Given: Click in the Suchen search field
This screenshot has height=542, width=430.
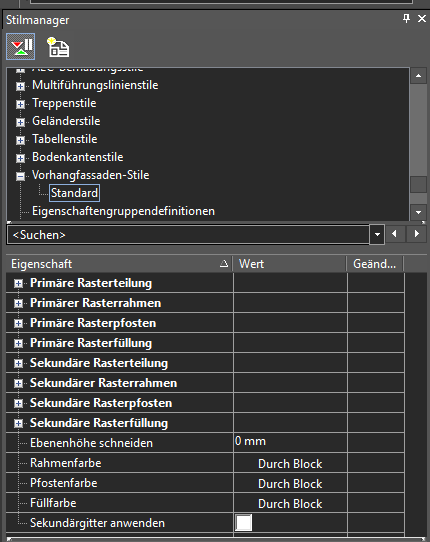Looking at the screenshot, I should click(x=188, y=235).
